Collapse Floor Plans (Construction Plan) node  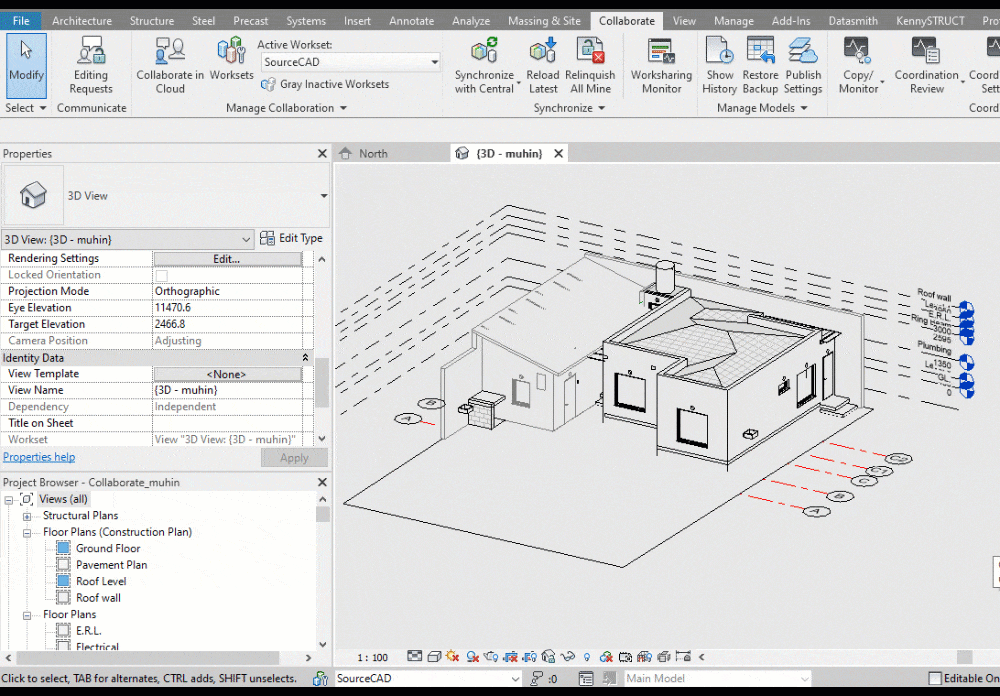(27, 533)
